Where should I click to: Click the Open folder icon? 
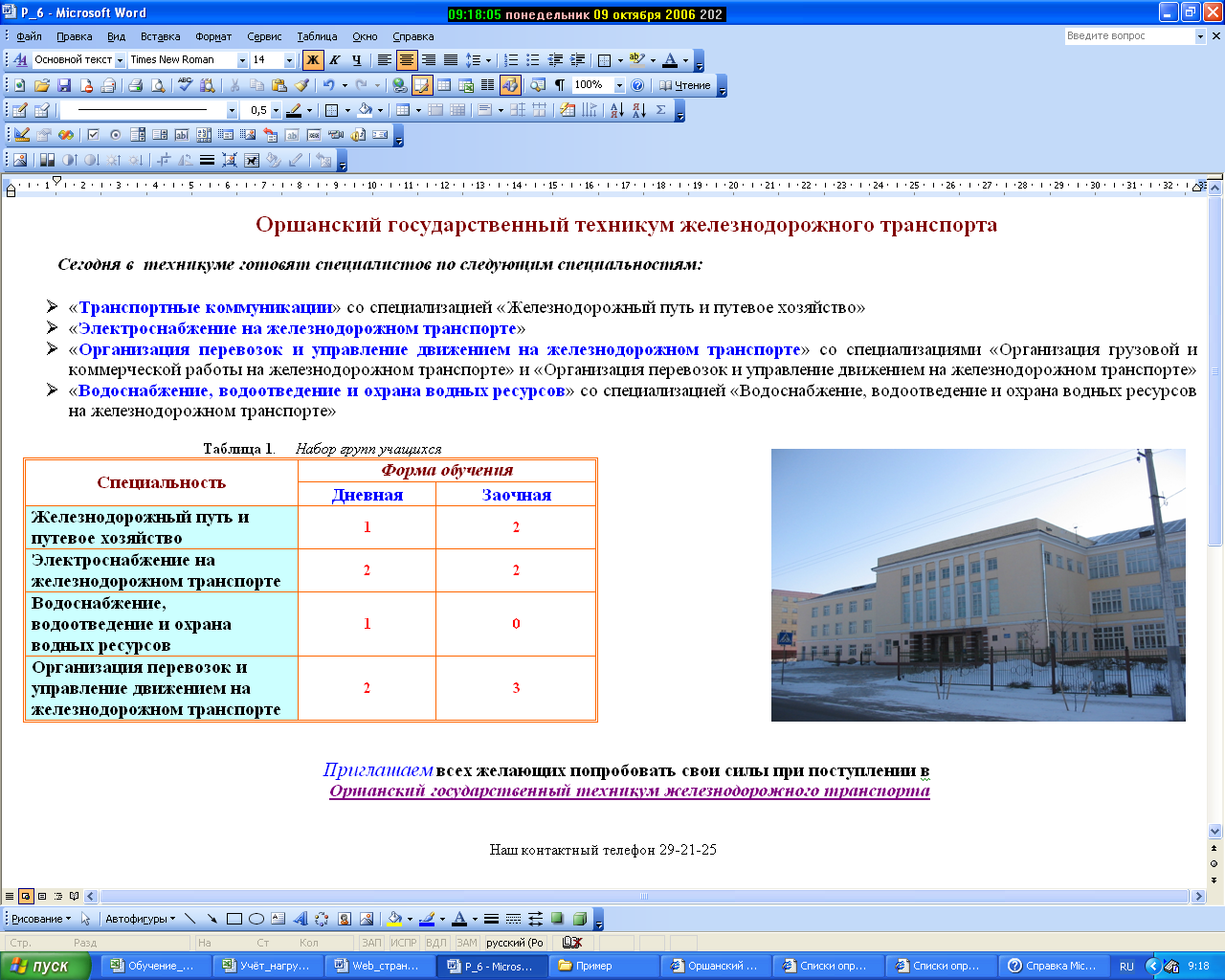pyautogui.click(x=42, y=85)
